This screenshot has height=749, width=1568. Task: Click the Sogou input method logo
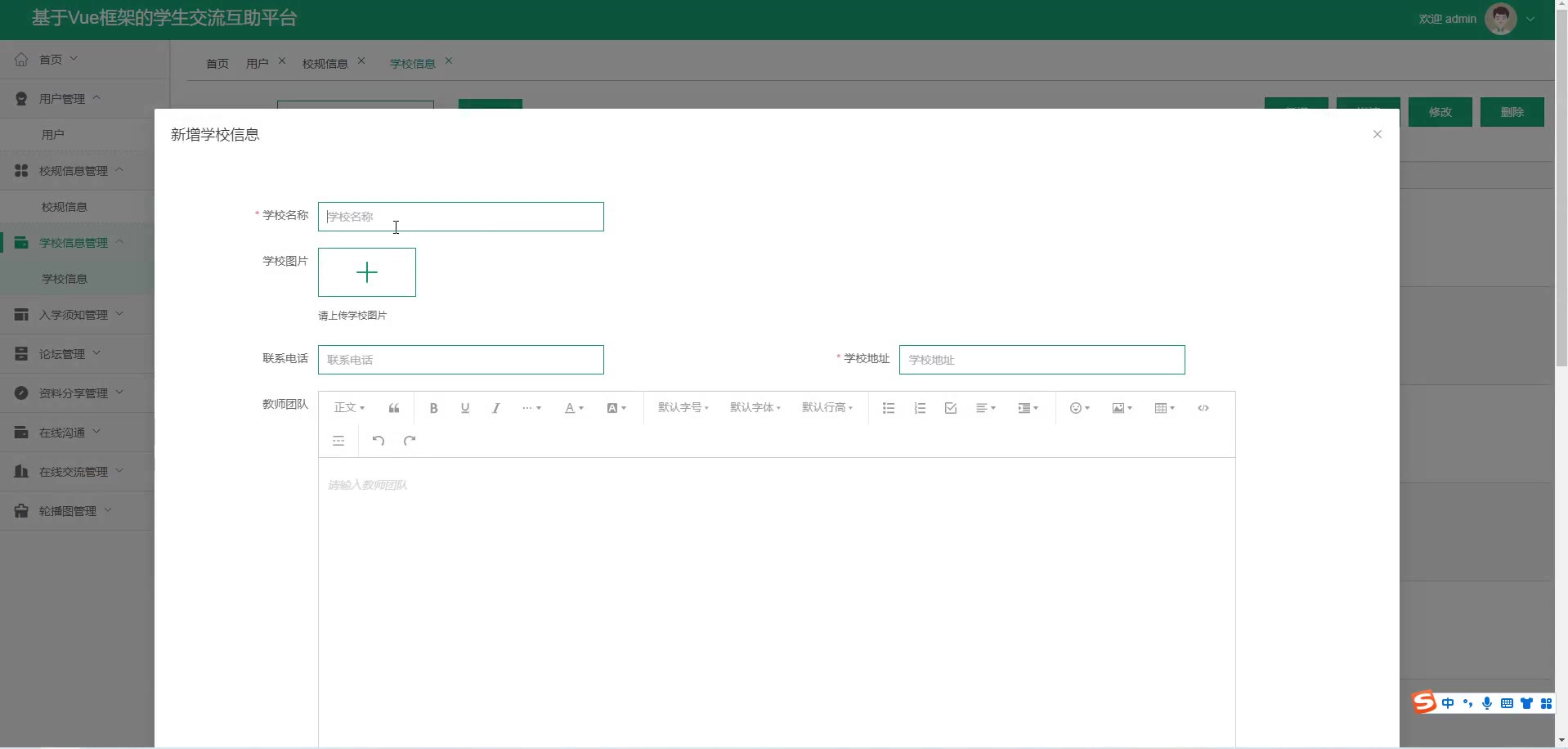click(x=1424, y=702)
